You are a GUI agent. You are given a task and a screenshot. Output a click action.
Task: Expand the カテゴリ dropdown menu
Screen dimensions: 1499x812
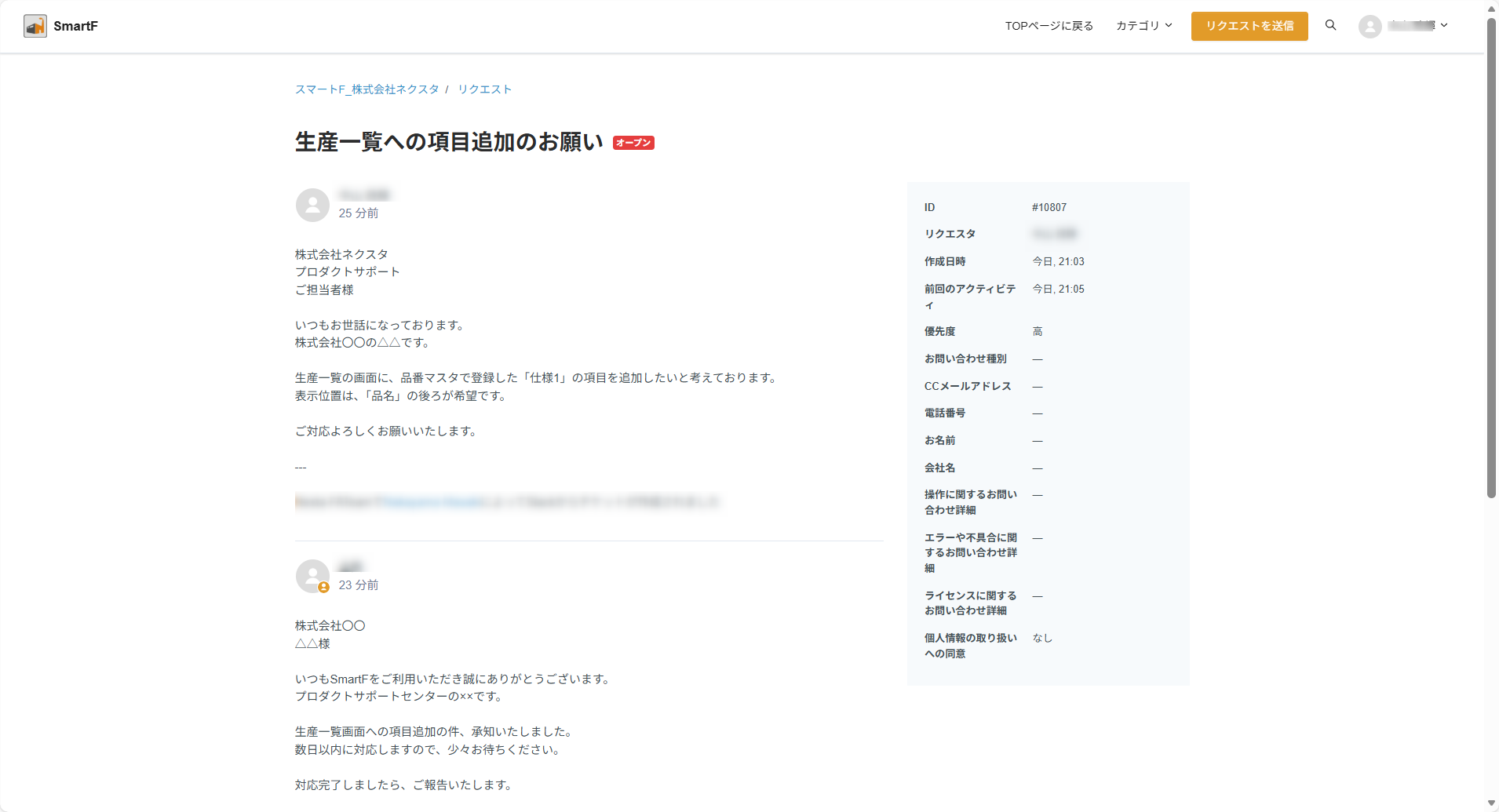(1143, 26)
